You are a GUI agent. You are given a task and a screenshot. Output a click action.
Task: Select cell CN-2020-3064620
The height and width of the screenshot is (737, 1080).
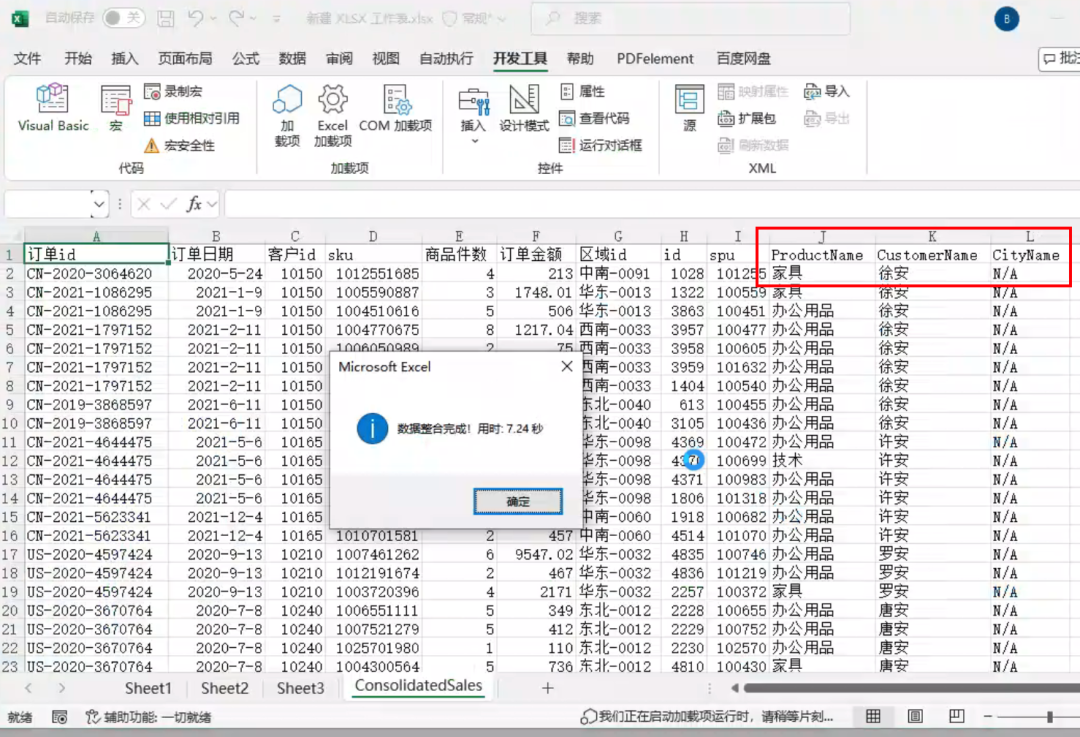point(96,273)
